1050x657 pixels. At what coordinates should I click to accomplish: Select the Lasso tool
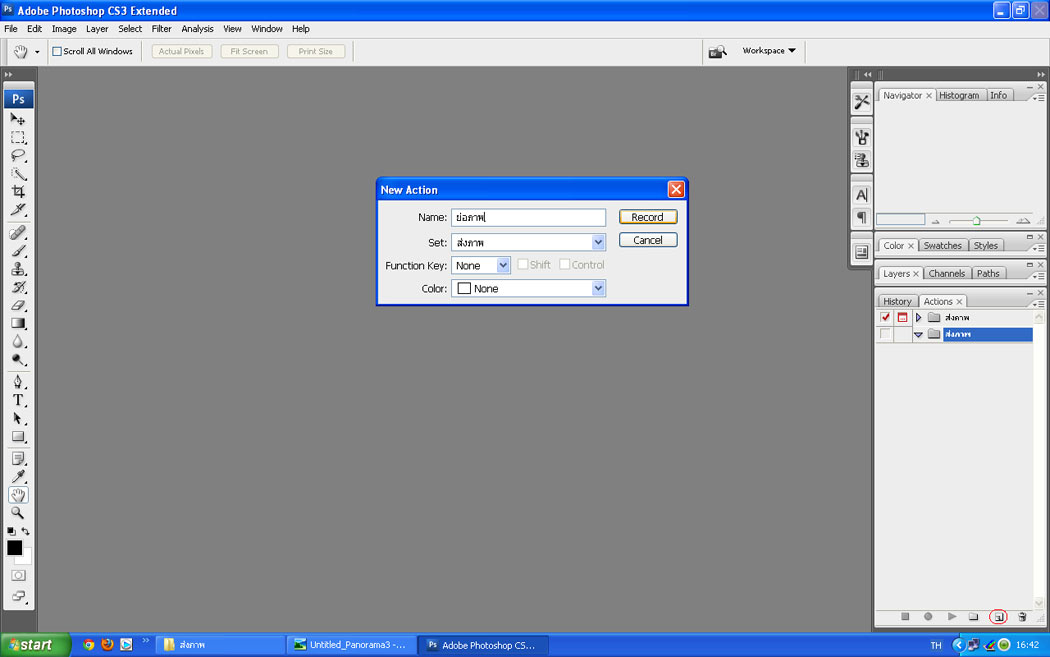point(18,156)
